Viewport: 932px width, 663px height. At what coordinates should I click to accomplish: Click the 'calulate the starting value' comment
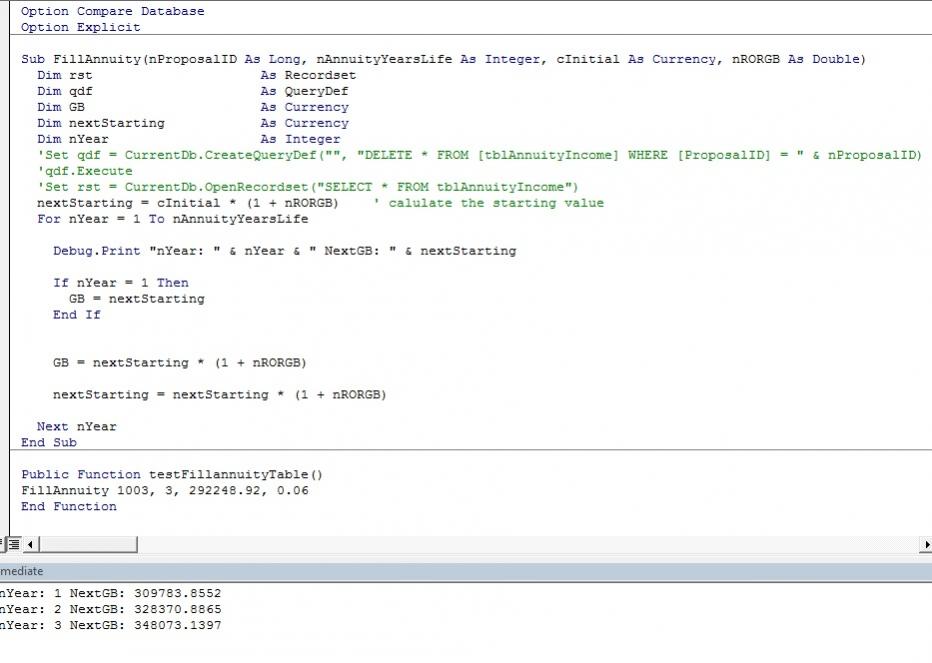click(x=489, y=203)
